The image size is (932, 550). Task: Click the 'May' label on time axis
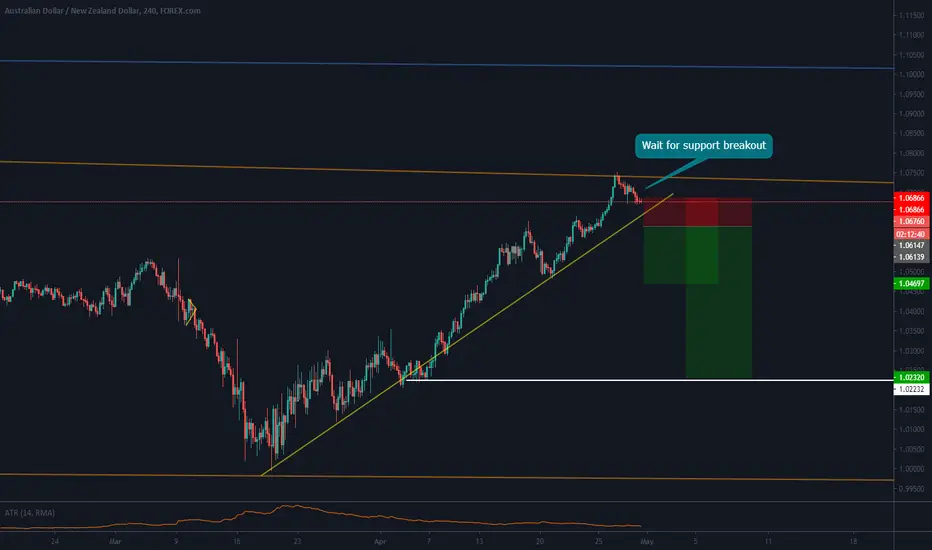(x=647, y=542)
